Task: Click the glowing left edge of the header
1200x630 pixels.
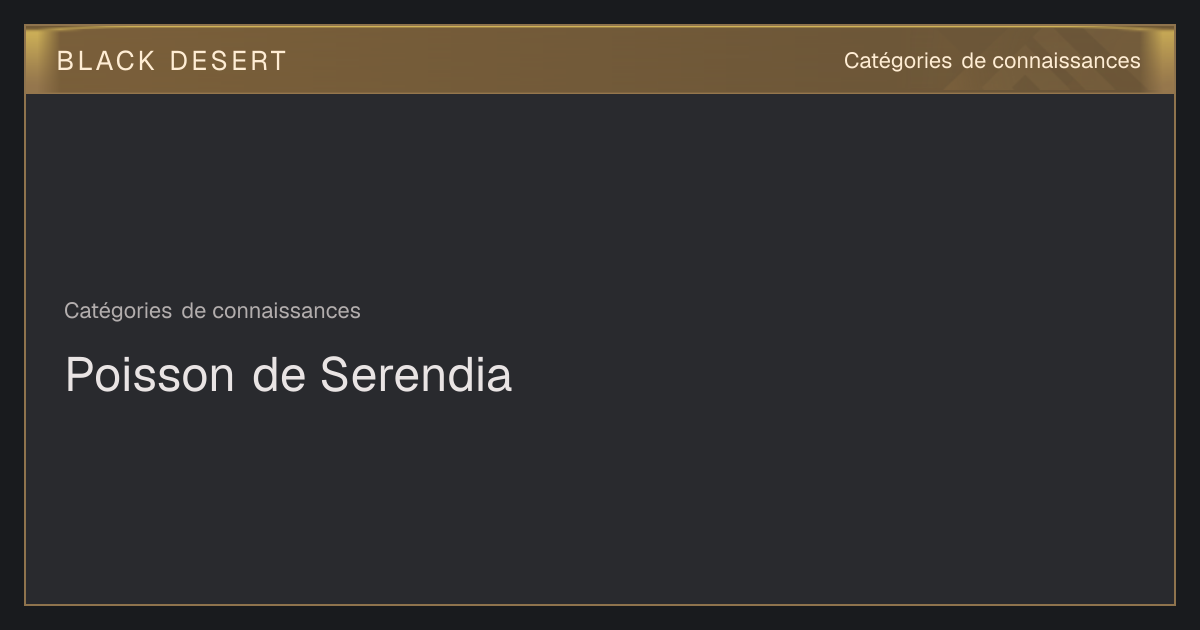Action: 40,60
